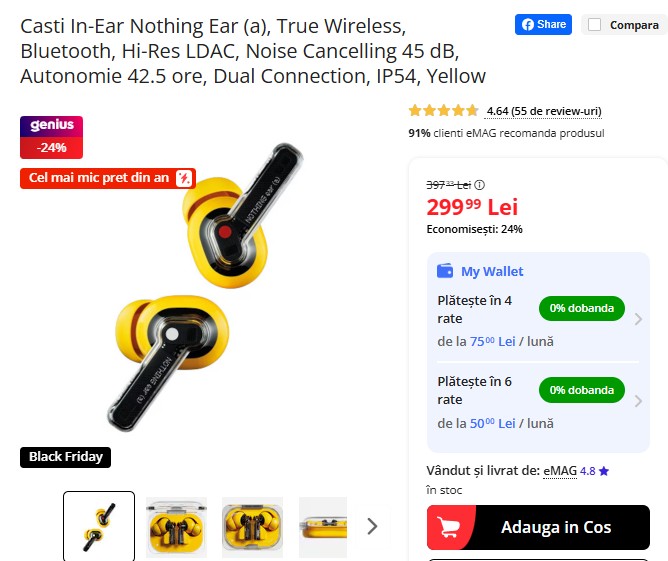Viewport: 668px width, 561px height.
Task: Select the fourth side-view case thumbnail
Action: point(323,527)
